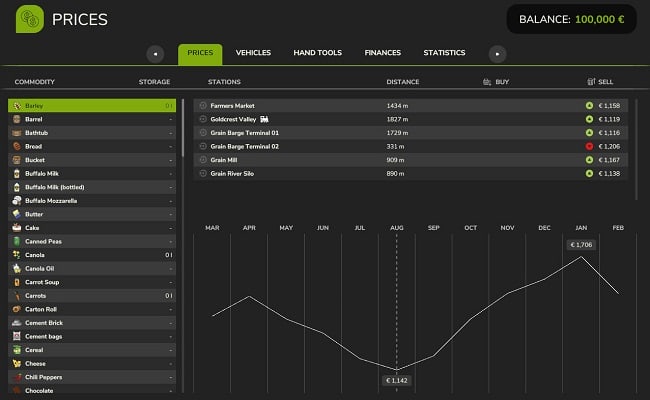This screenshot has width=650, height=400.
Task: Toggle map marker for Grain Mill station
Action: tap(203, 160)
